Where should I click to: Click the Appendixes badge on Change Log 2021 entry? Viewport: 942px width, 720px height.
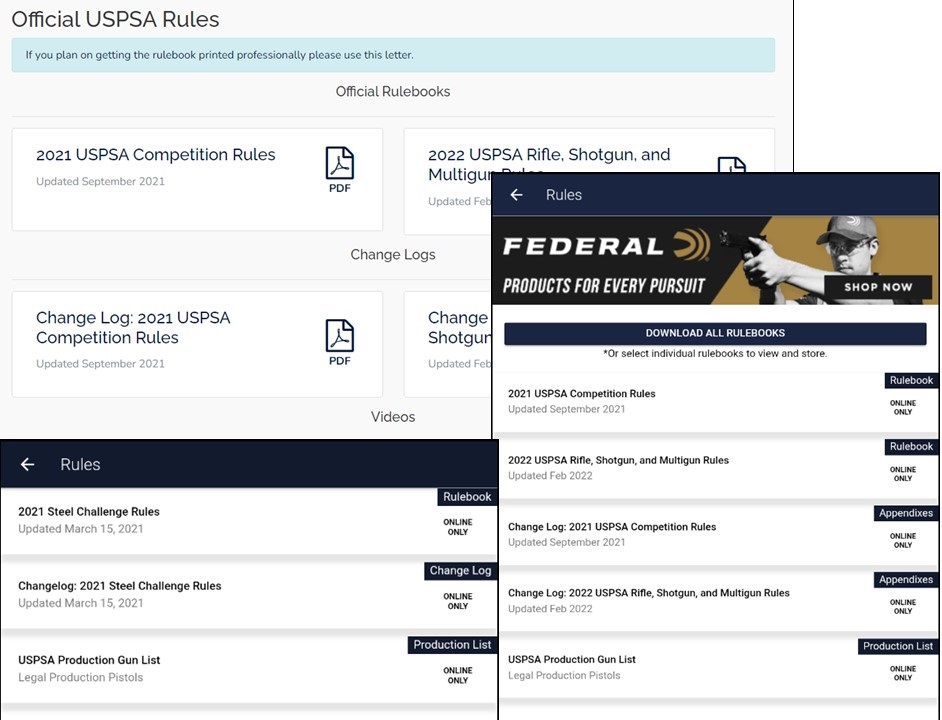(x=905, y=513)
